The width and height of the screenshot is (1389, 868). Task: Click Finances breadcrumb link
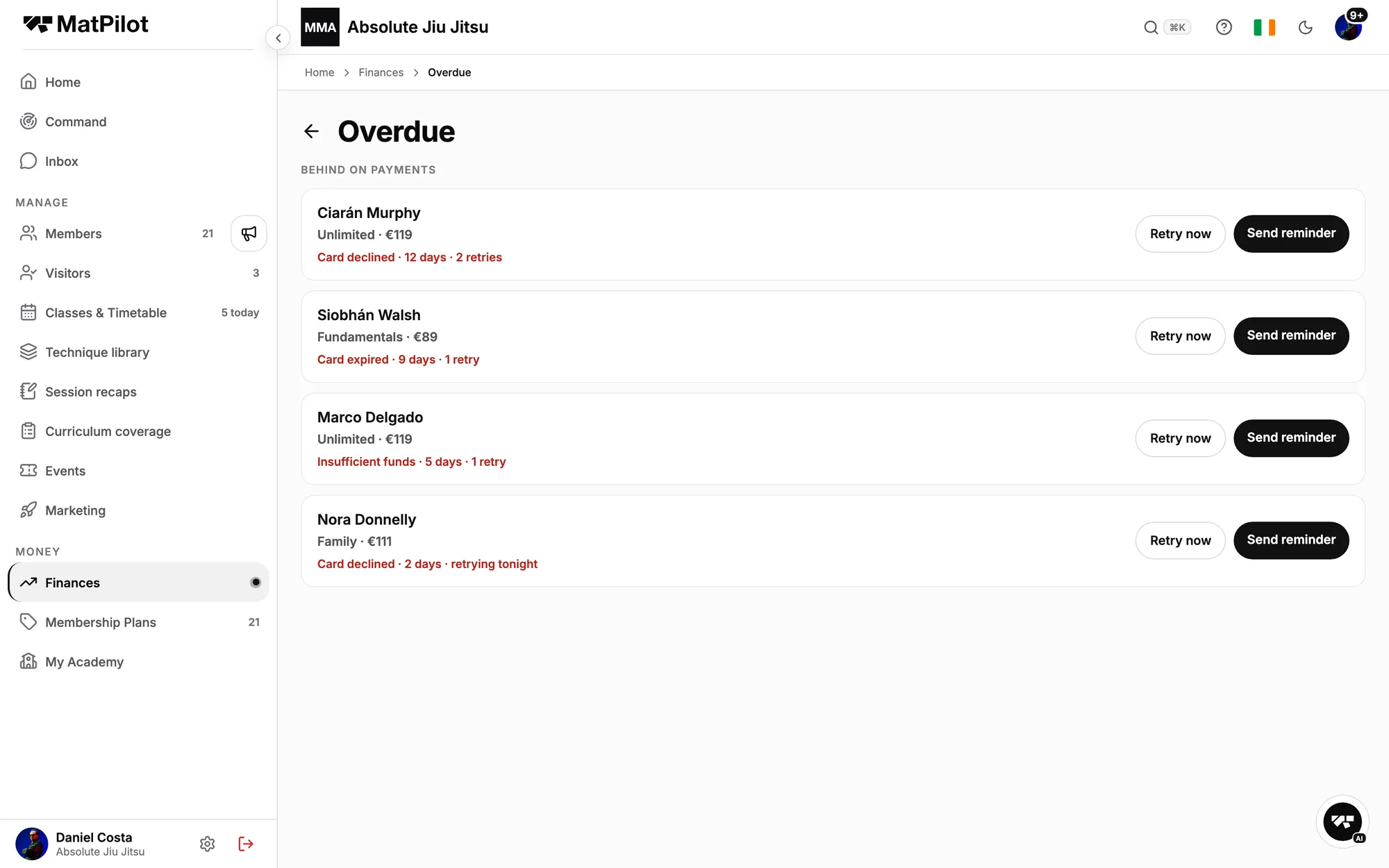pyautogui.click(x=381, y=72)
